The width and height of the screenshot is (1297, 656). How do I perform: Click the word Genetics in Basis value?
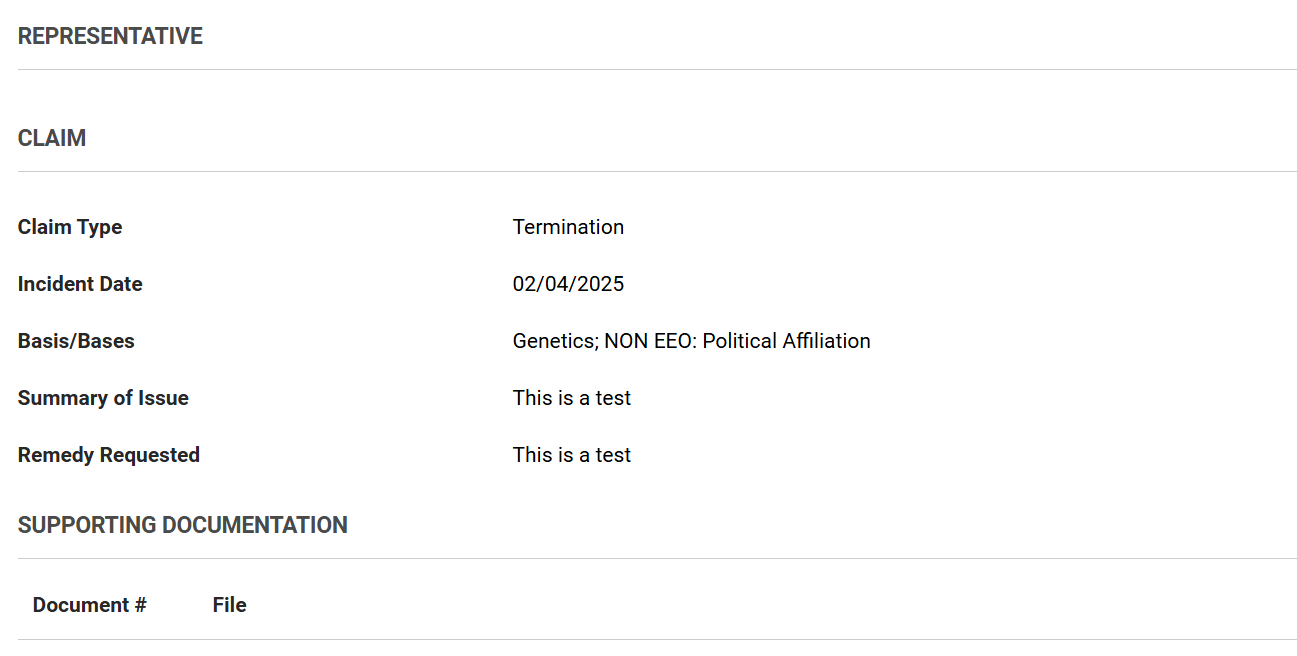[x=554, y=341]
